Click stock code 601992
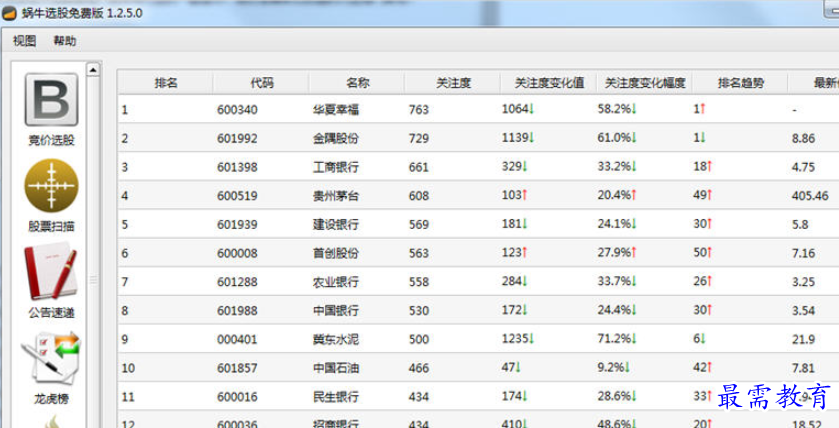This screenshot has width=839, height=428. pos(237,139)
